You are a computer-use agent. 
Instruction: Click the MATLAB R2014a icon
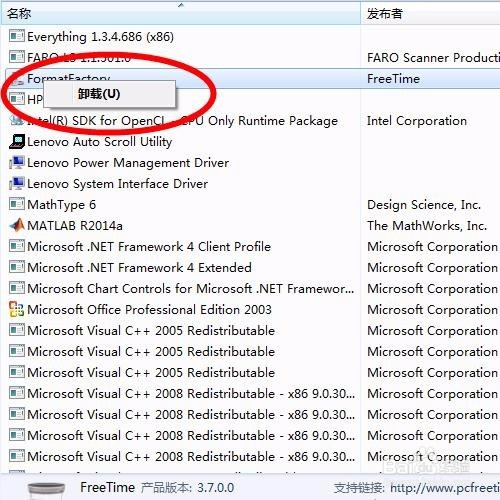click(x=17, y=225)
